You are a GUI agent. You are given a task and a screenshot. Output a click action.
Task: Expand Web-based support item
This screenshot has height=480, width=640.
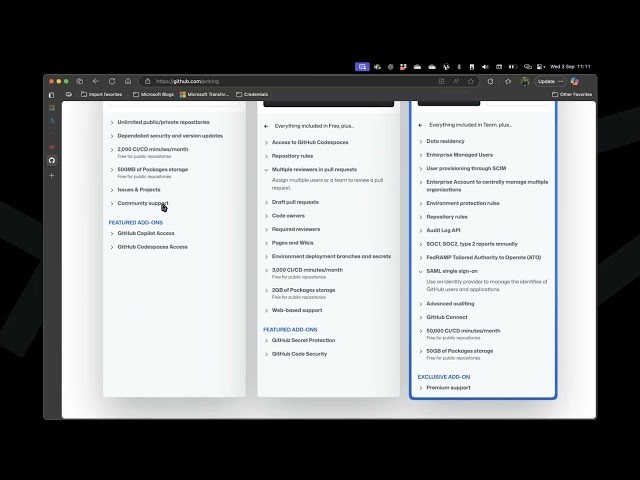(293, 310)
